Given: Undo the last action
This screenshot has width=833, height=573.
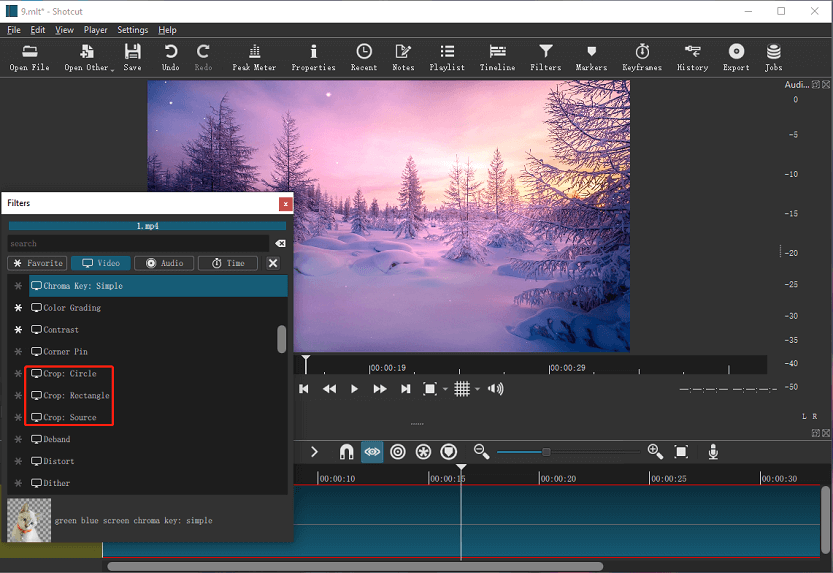Looking at the screenshot, I should tap(171, 57).
